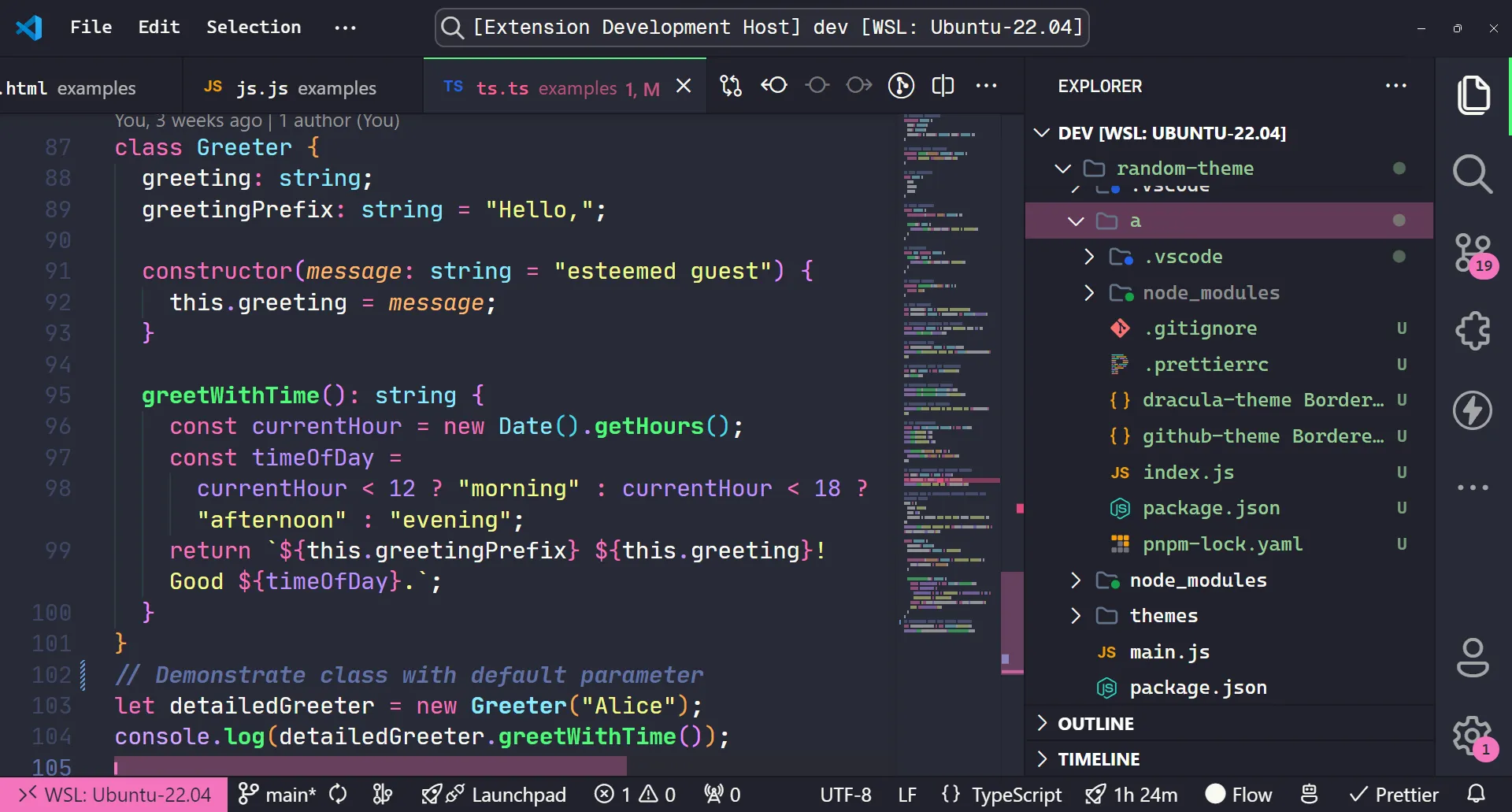
Task: Close the ts.ts editor tab
Action: pyautogui.click(x=684, y=86)
